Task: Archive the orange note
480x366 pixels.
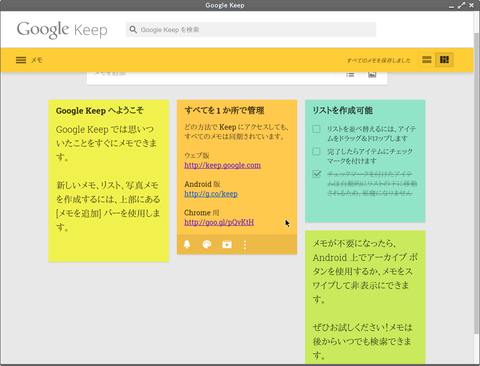Action: (x=227, y=245)
